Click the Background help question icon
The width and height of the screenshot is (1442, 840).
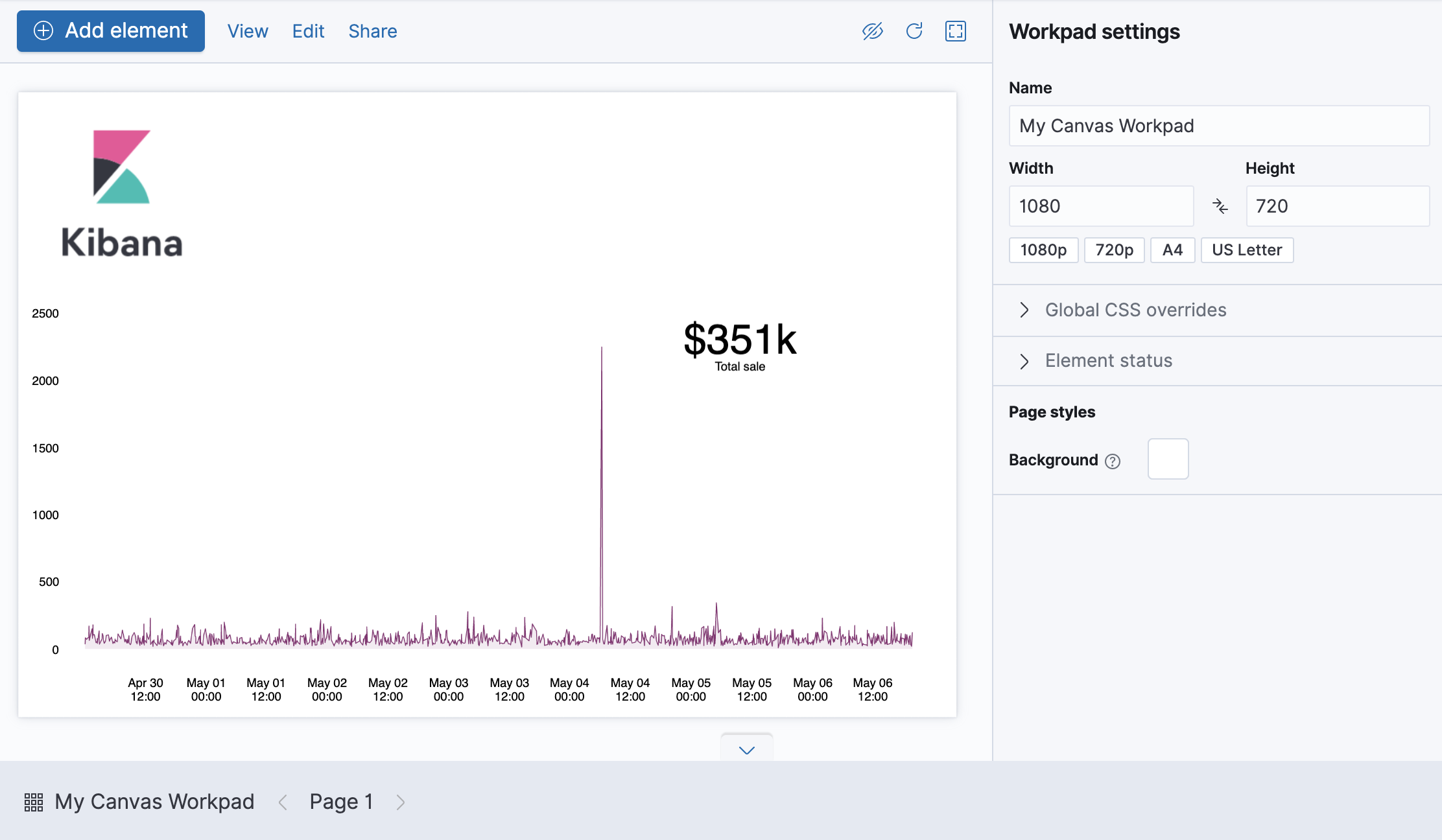pyautogui.click(x=1113, y=461)
